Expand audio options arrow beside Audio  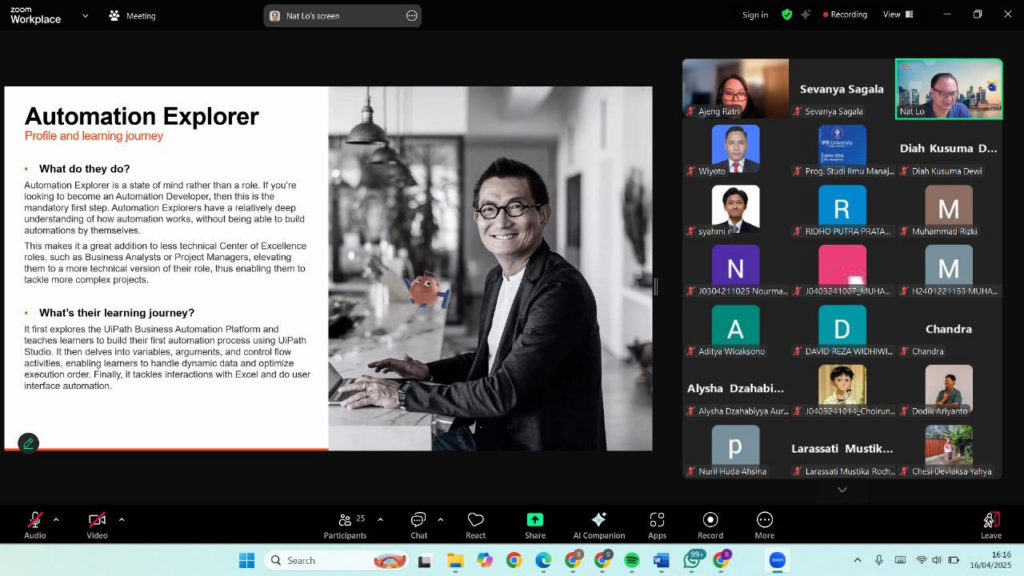coord(56,520)
